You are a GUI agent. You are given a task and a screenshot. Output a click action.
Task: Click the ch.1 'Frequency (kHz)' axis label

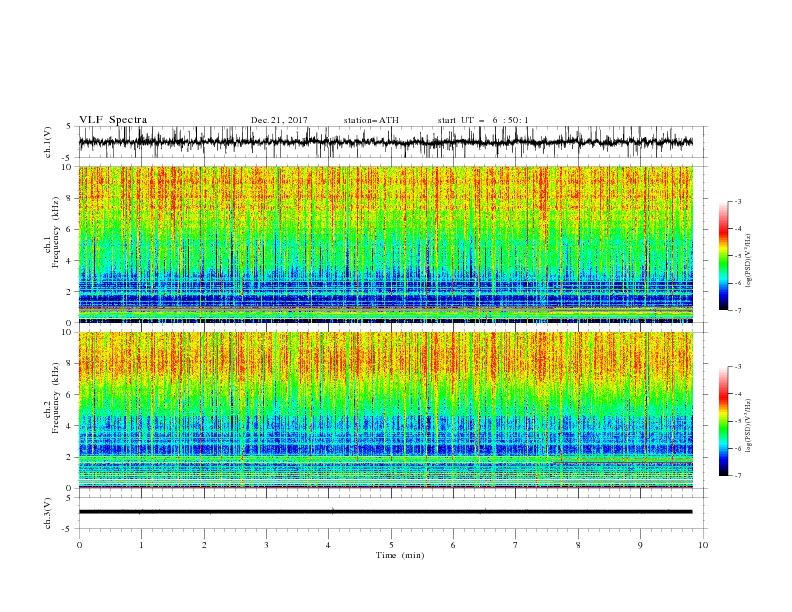coord(55,232)
